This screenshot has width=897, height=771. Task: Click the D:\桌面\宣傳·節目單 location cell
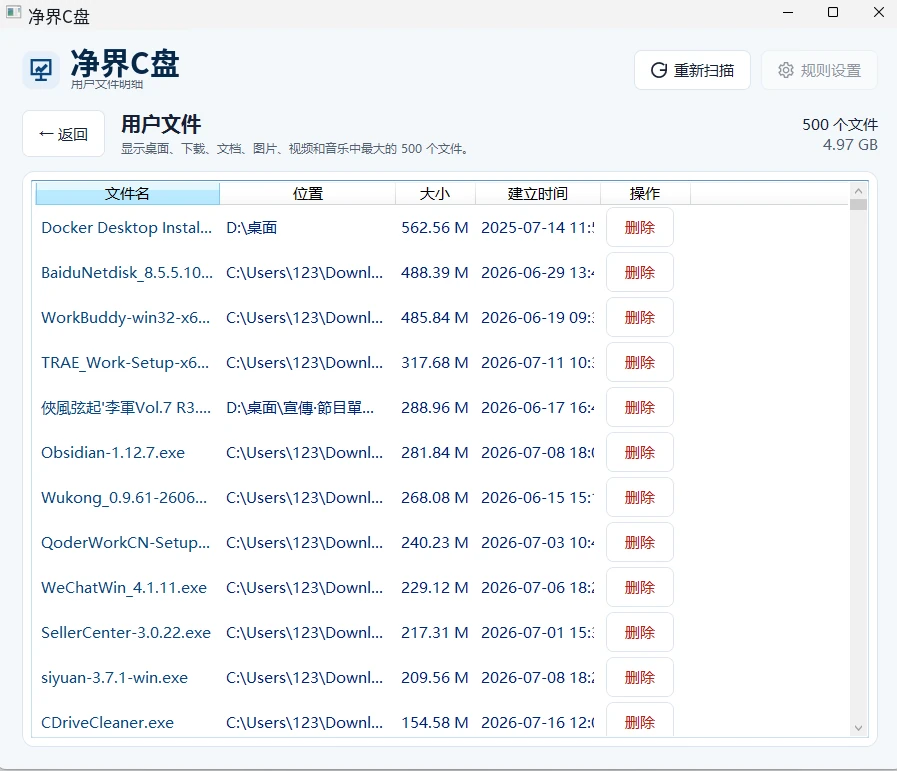(x=300, y=407)
